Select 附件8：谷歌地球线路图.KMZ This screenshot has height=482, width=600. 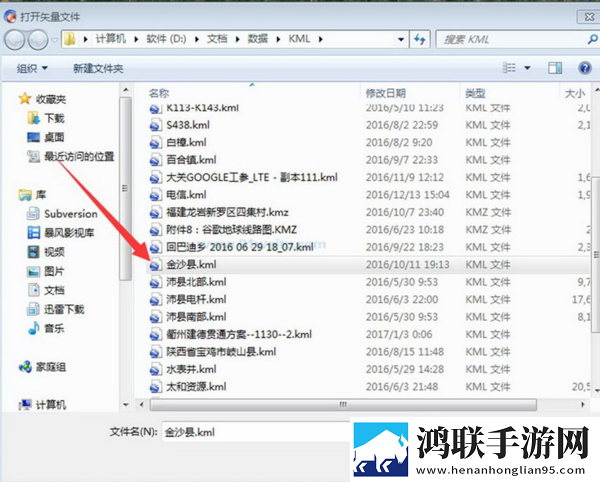tap(232, 230)
